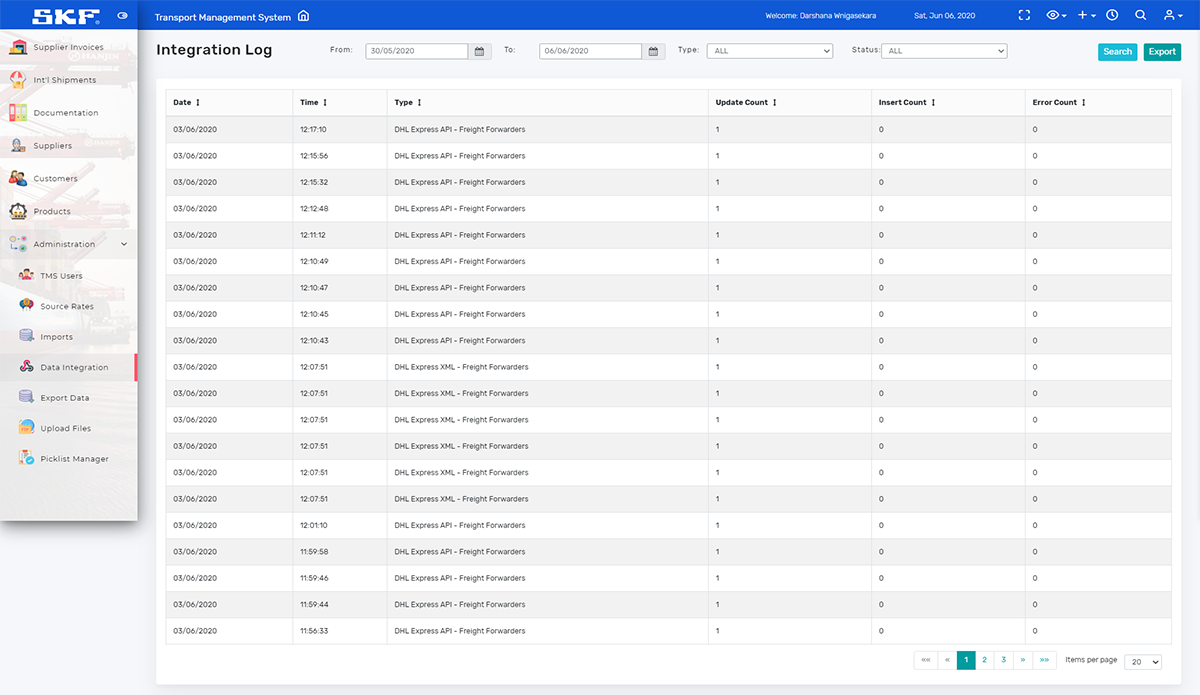Screen dimensions: 1200x695
Task: Expand the Status filter dropdown
Action: pyautogui.click(x=944, y=51)
